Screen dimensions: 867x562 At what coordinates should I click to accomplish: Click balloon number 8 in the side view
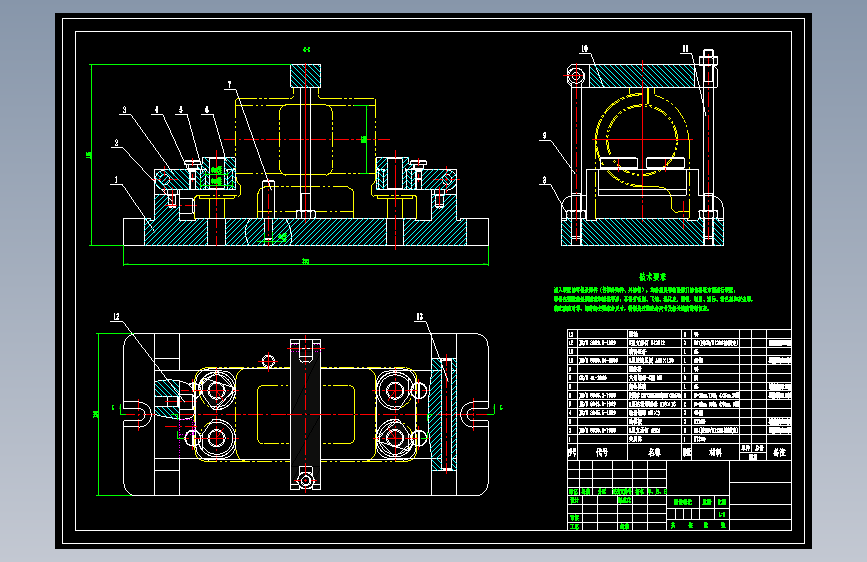click(545, 180)
